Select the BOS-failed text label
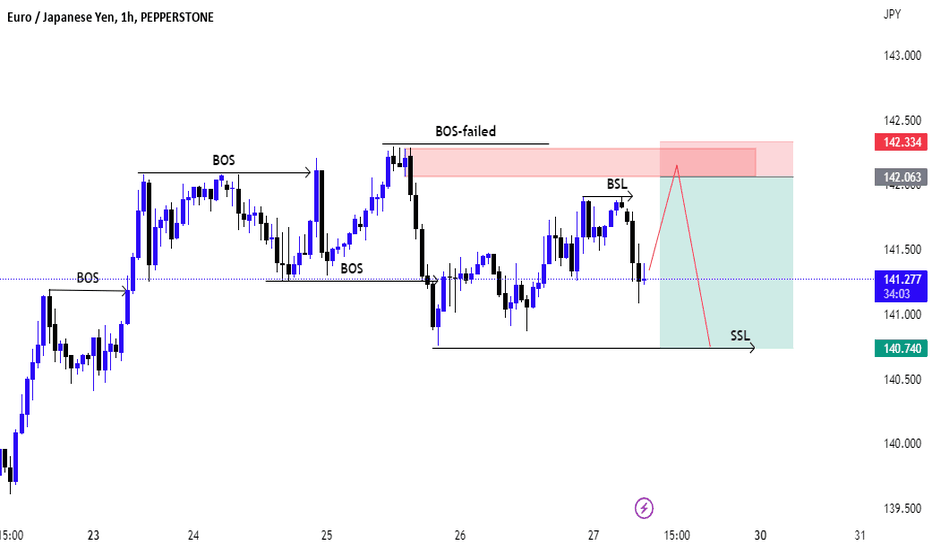This screenshot has width=932, height=550. click(x=465, y=131)
